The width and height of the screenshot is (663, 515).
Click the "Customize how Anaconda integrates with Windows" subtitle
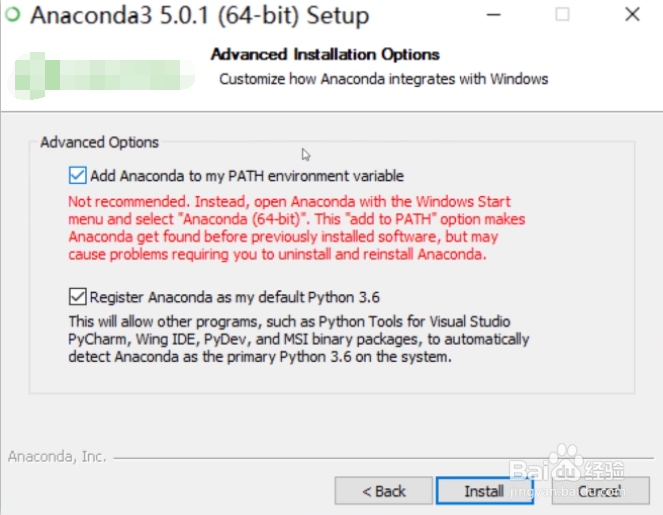[x=383, y=79]
